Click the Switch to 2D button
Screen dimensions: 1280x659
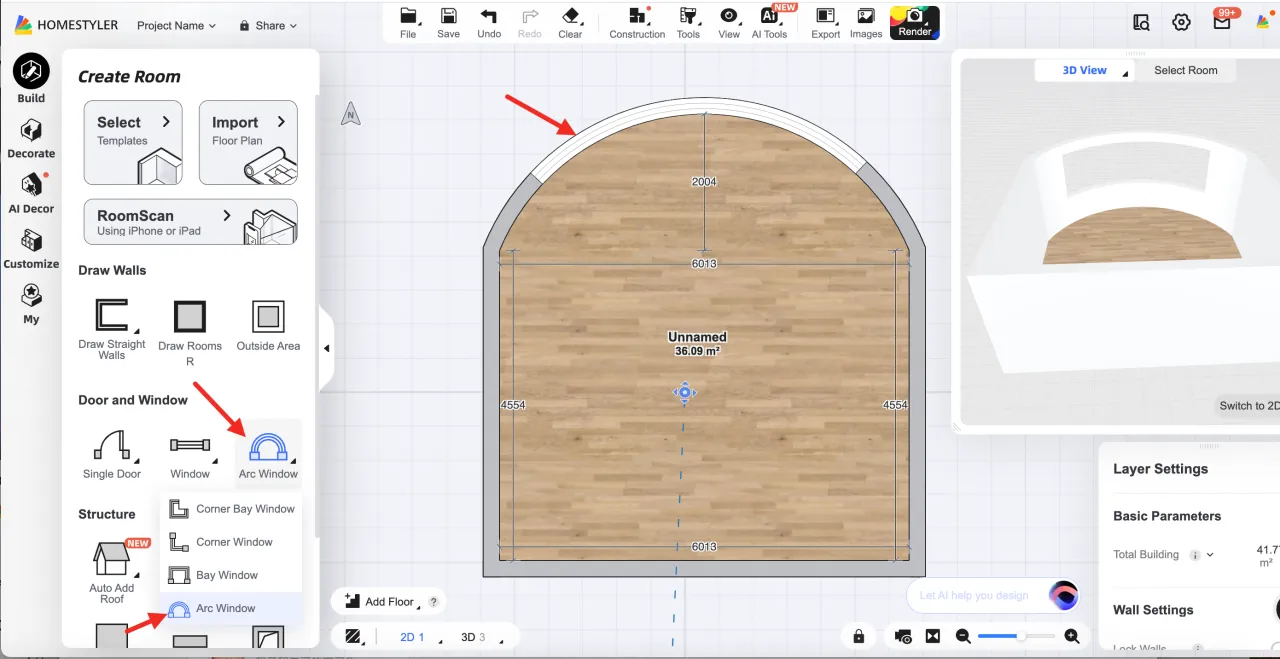[x=1248, y=406]
